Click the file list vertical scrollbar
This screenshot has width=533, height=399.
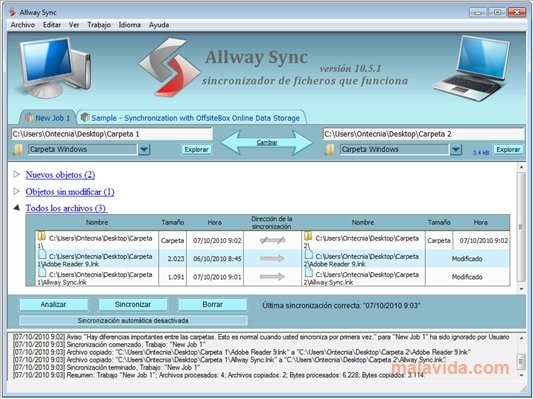coord(521,227)
